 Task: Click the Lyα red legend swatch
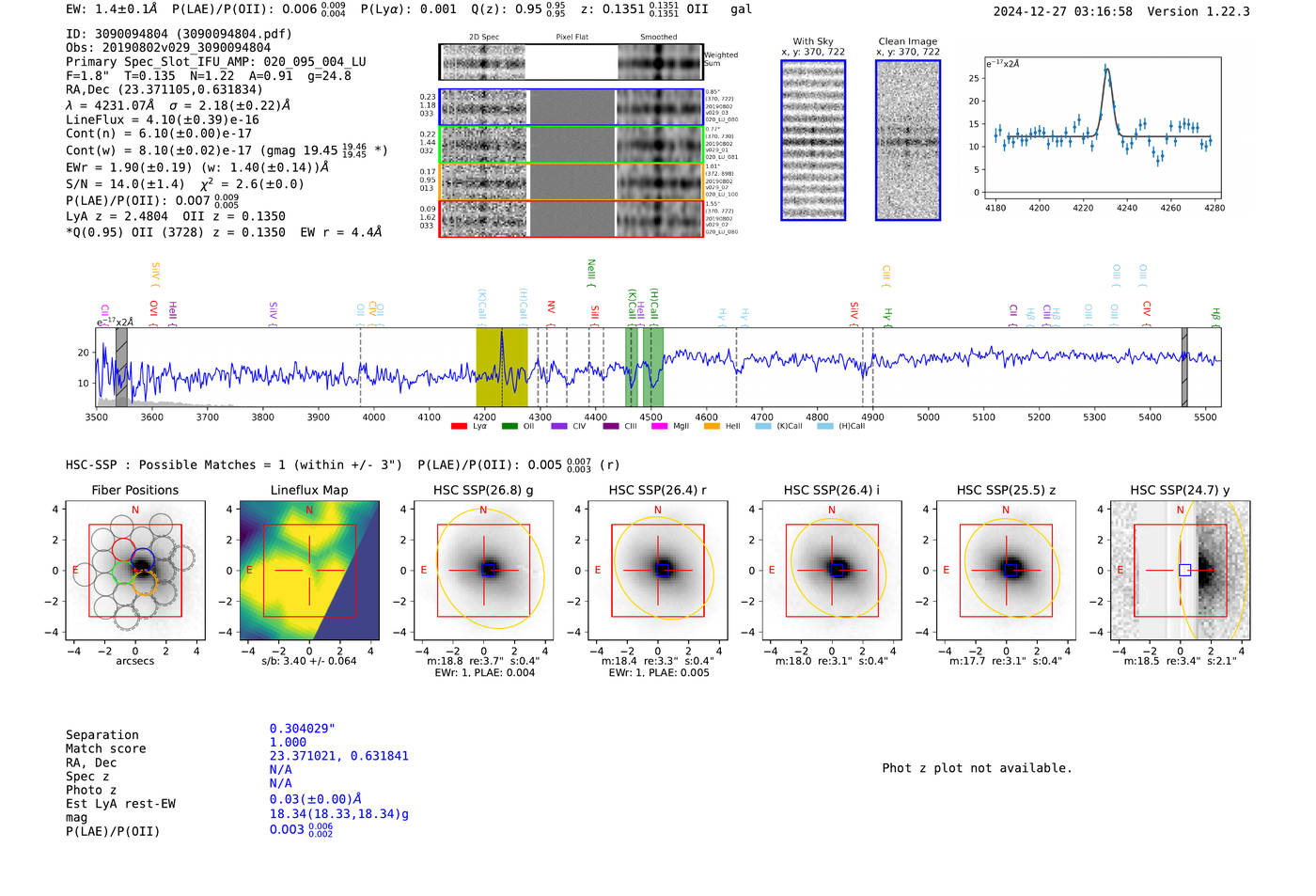[x=459, y=427]
